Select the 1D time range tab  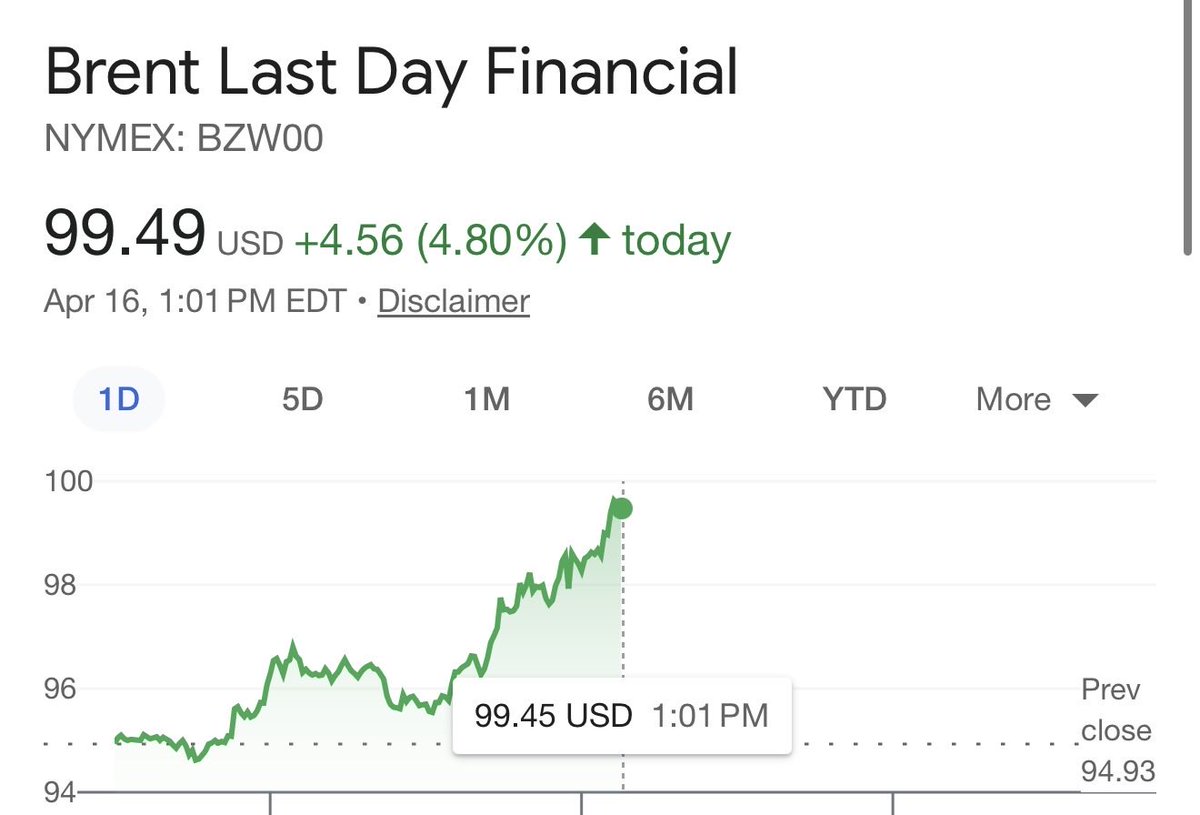click(x=119, y=400)
